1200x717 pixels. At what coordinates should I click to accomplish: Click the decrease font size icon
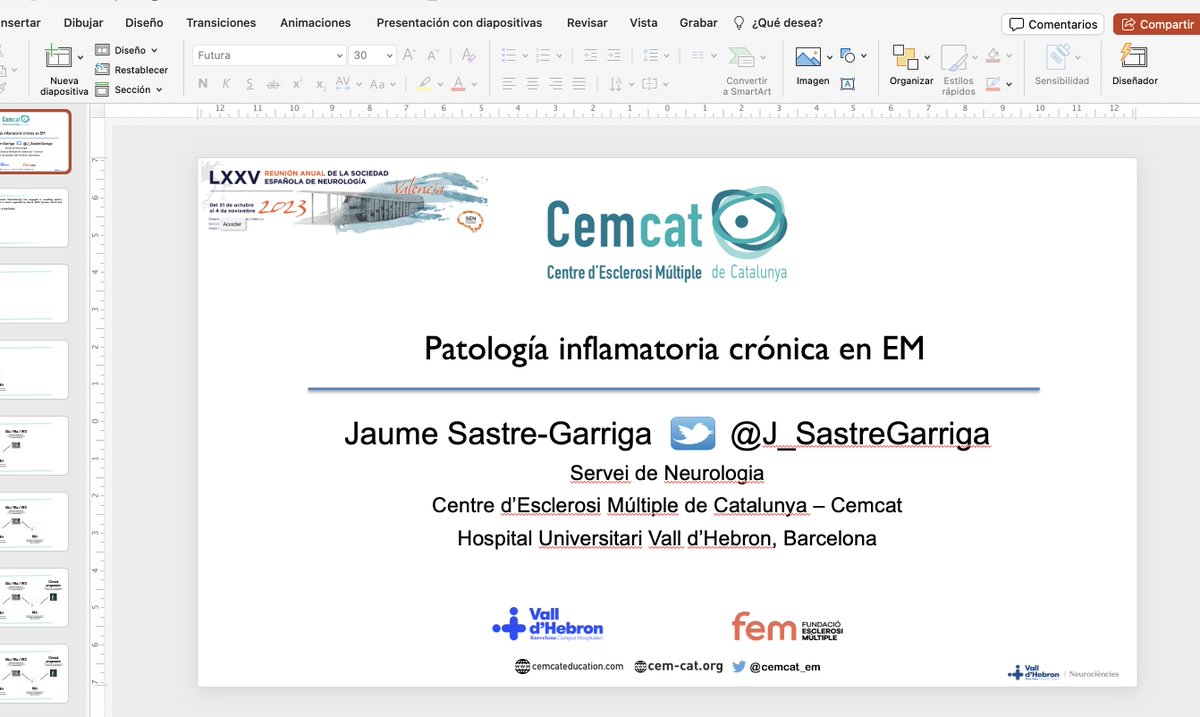[434, 56]
